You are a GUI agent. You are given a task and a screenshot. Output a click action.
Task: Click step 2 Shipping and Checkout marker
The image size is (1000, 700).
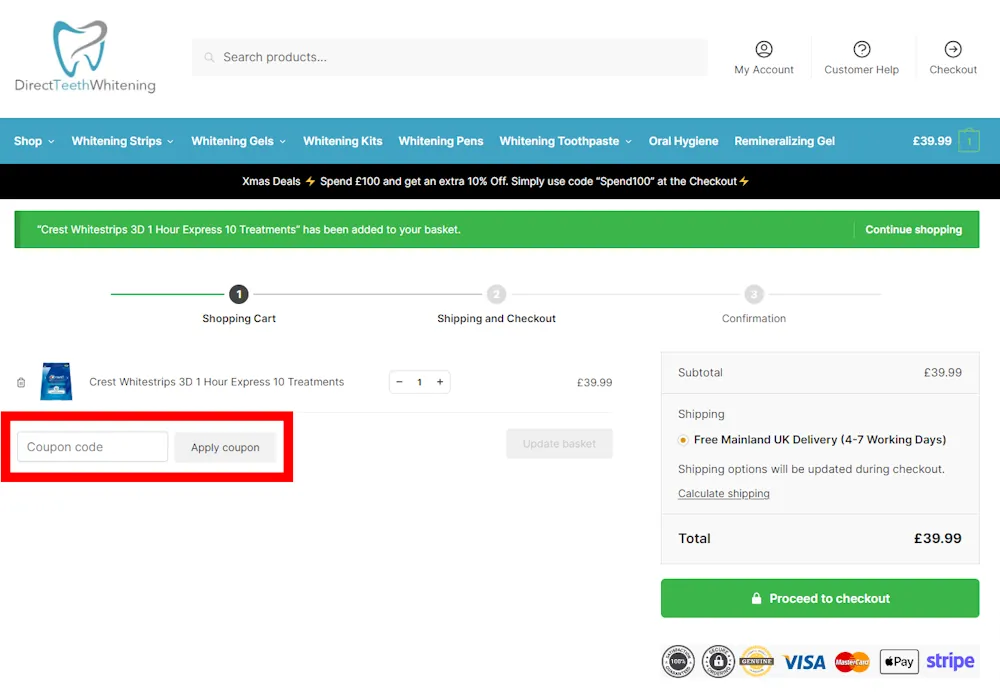coord(496,294)
